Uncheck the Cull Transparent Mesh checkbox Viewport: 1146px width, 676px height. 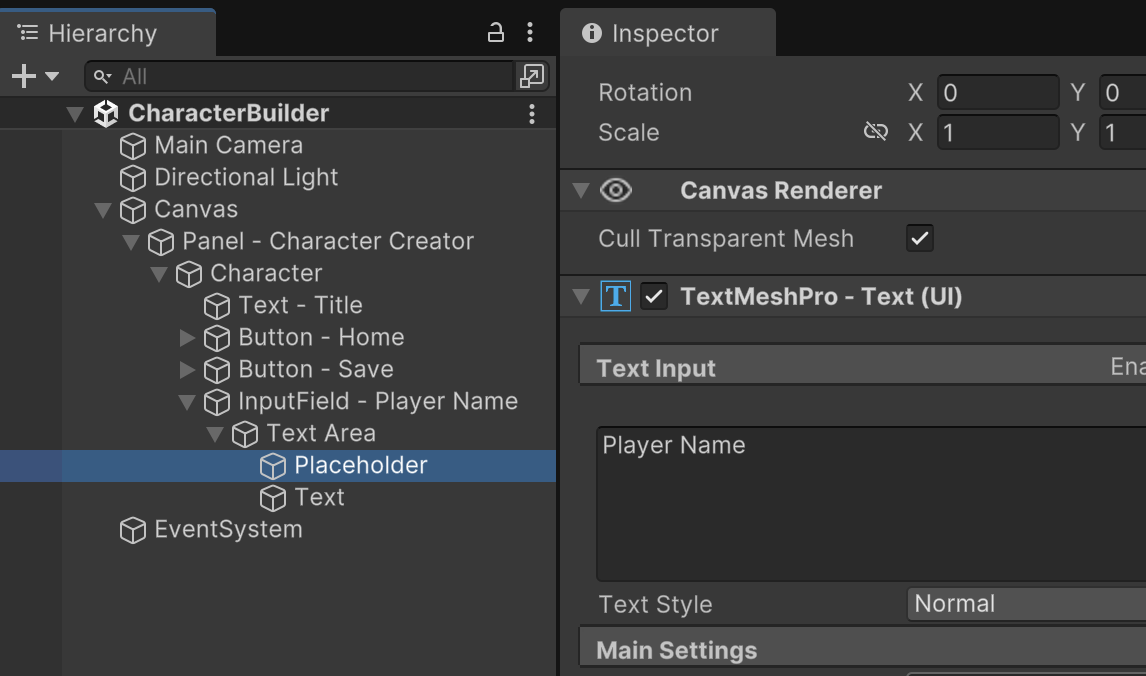919,239
